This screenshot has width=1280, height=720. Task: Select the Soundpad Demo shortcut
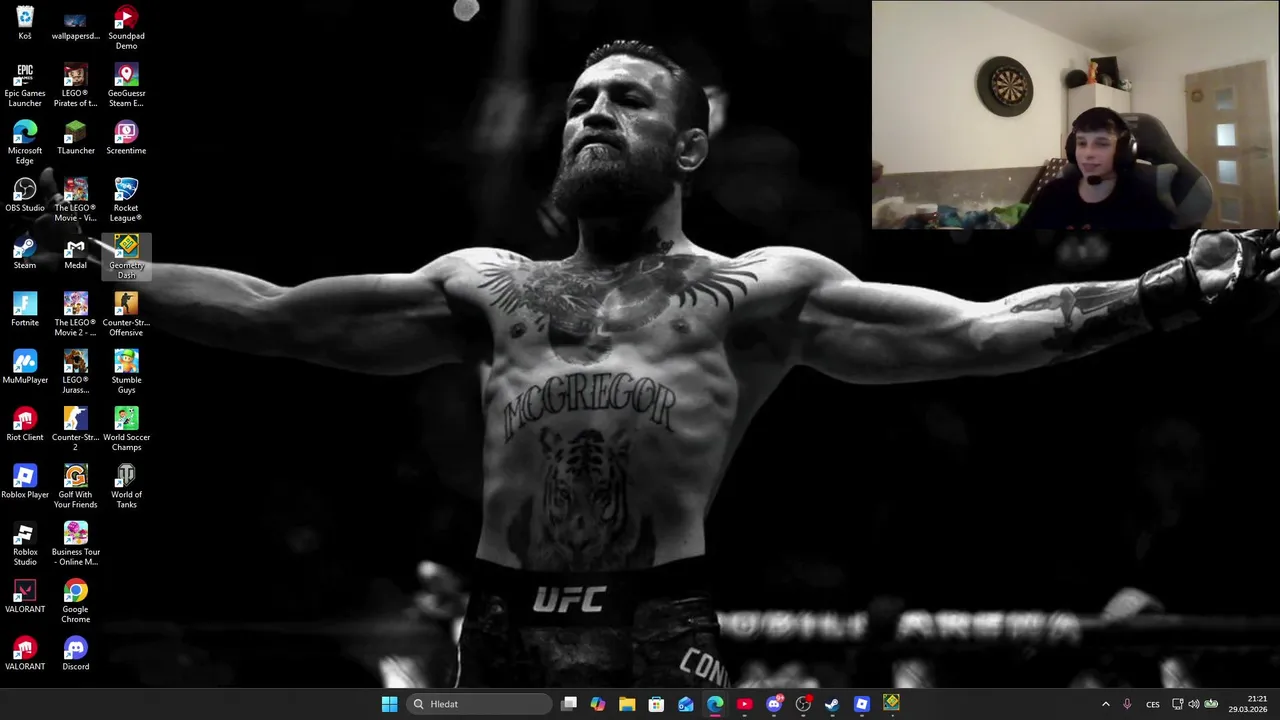[x=126, y=28]
